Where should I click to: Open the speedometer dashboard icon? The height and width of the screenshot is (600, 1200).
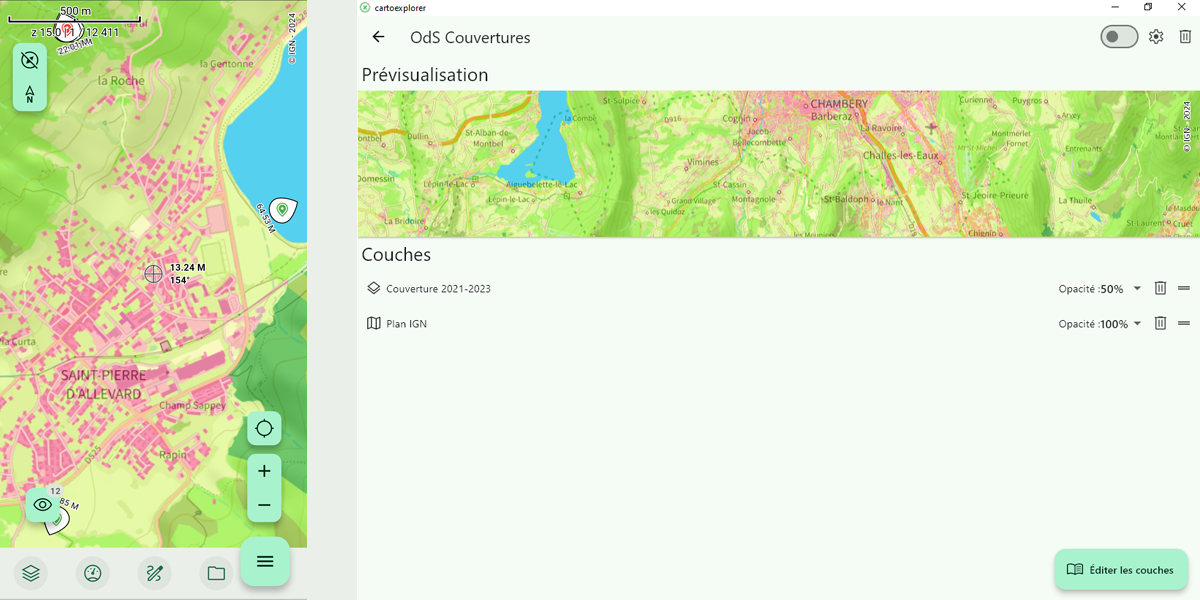(x=92, y=573)
